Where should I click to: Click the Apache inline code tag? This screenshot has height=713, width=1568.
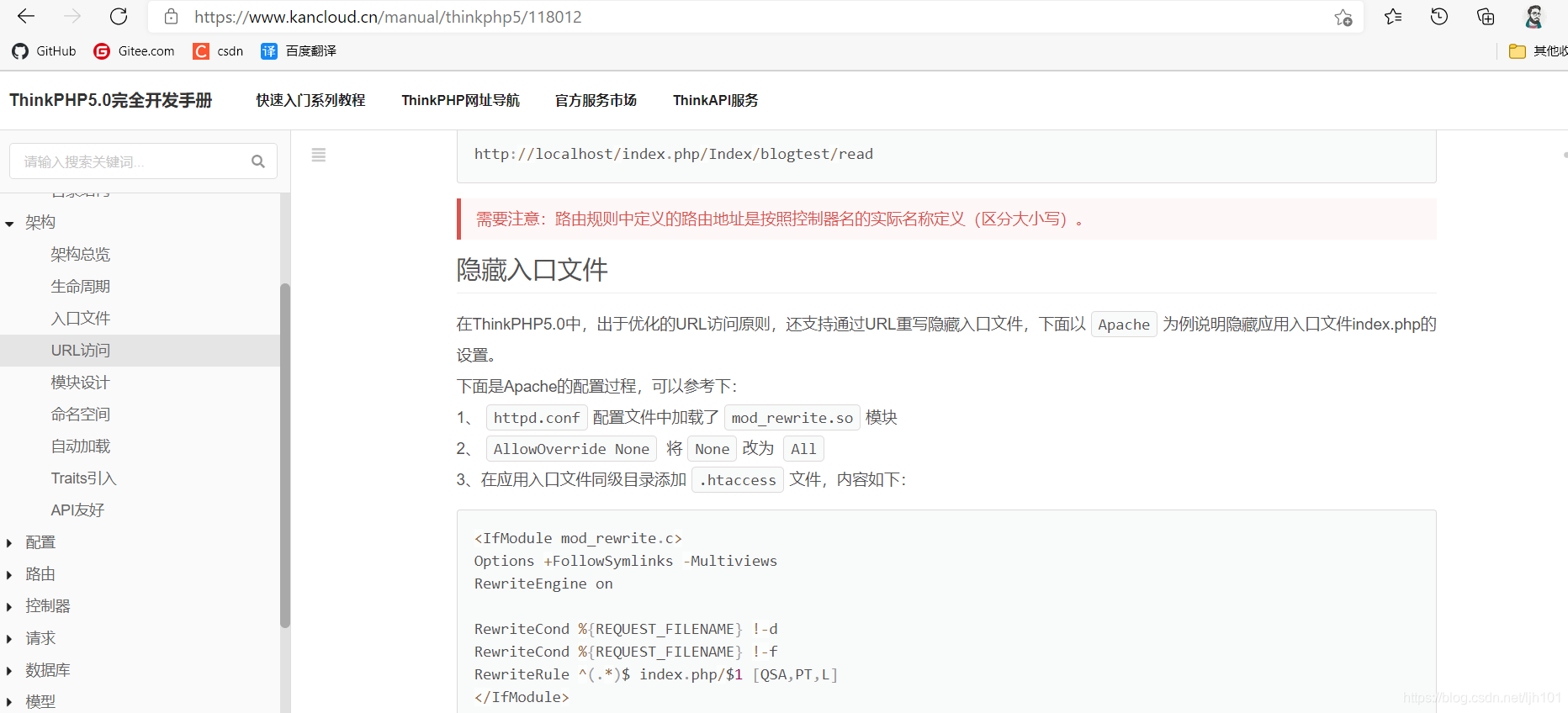pyautogui.click(x=1124, y=325)
